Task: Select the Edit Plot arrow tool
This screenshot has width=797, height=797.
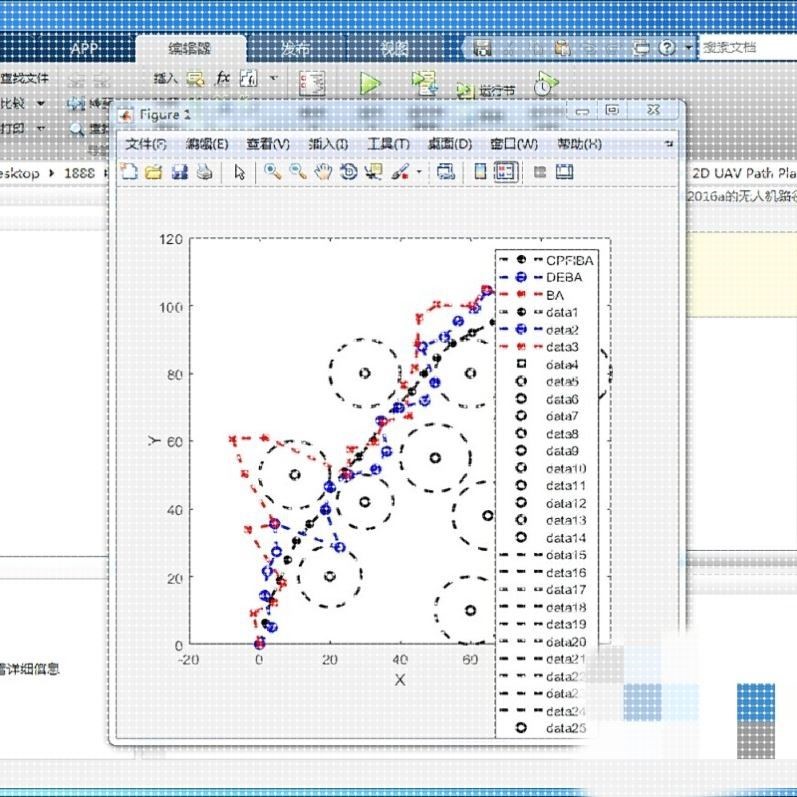Action: click(x=239, y=172)
